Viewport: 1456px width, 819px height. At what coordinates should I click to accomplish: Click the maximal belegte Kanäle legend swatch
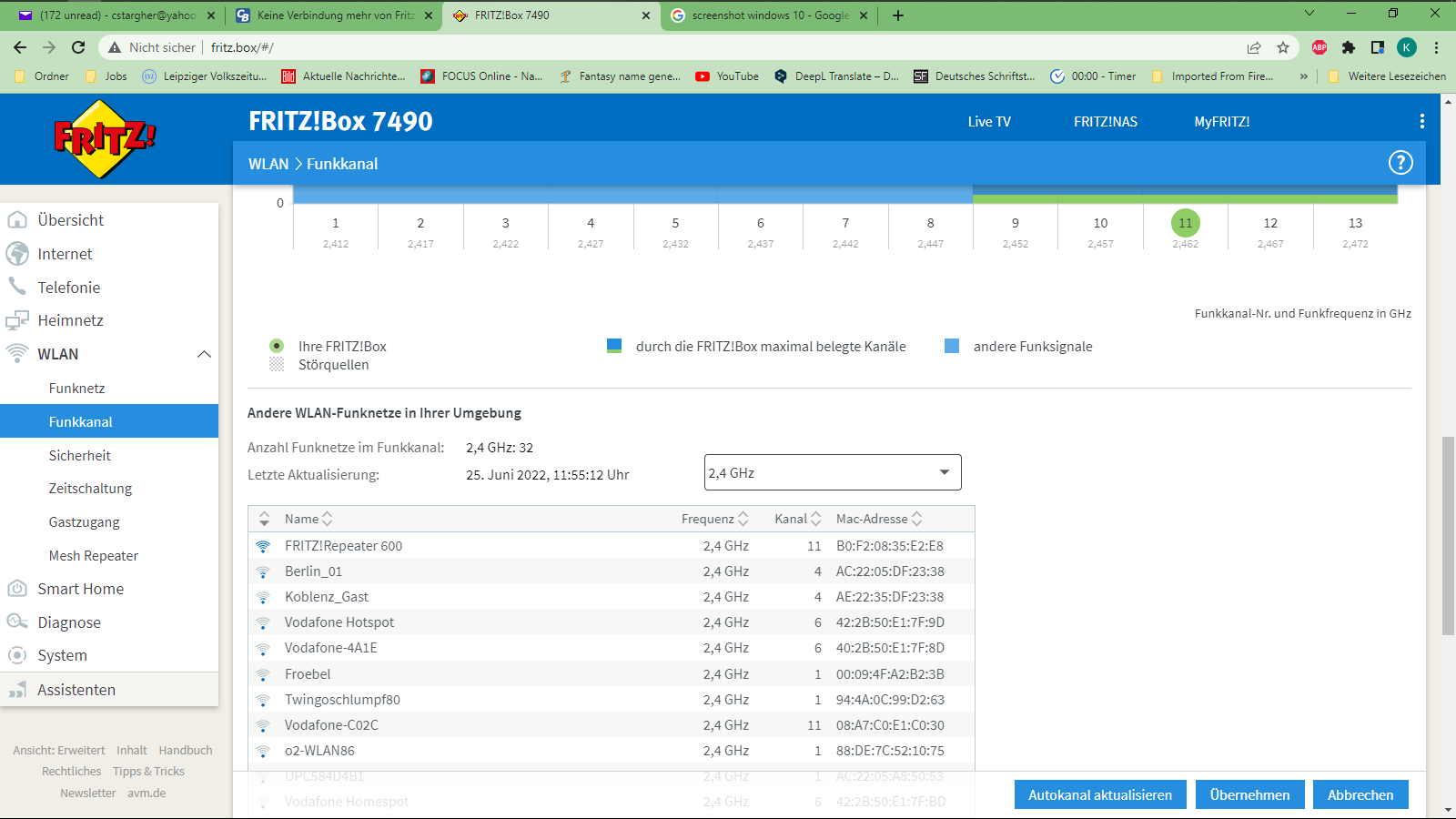(614, 346)
